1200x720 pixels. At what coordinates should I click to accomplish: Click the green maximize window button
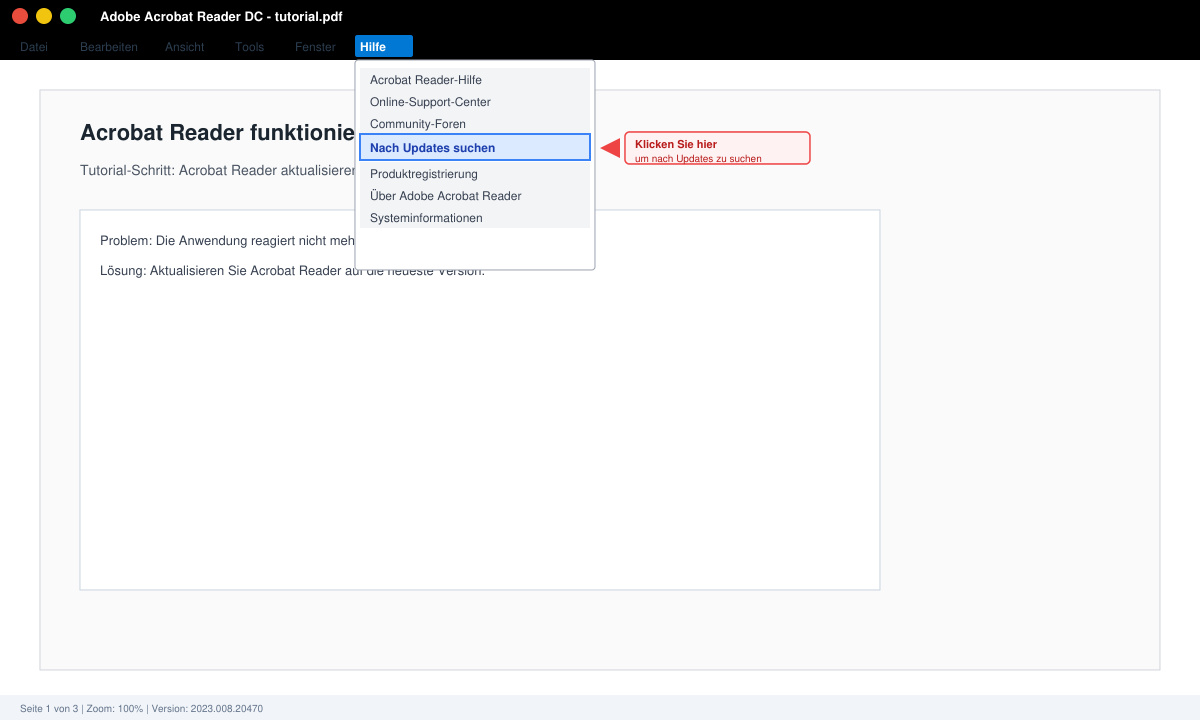tap(68, 16)
